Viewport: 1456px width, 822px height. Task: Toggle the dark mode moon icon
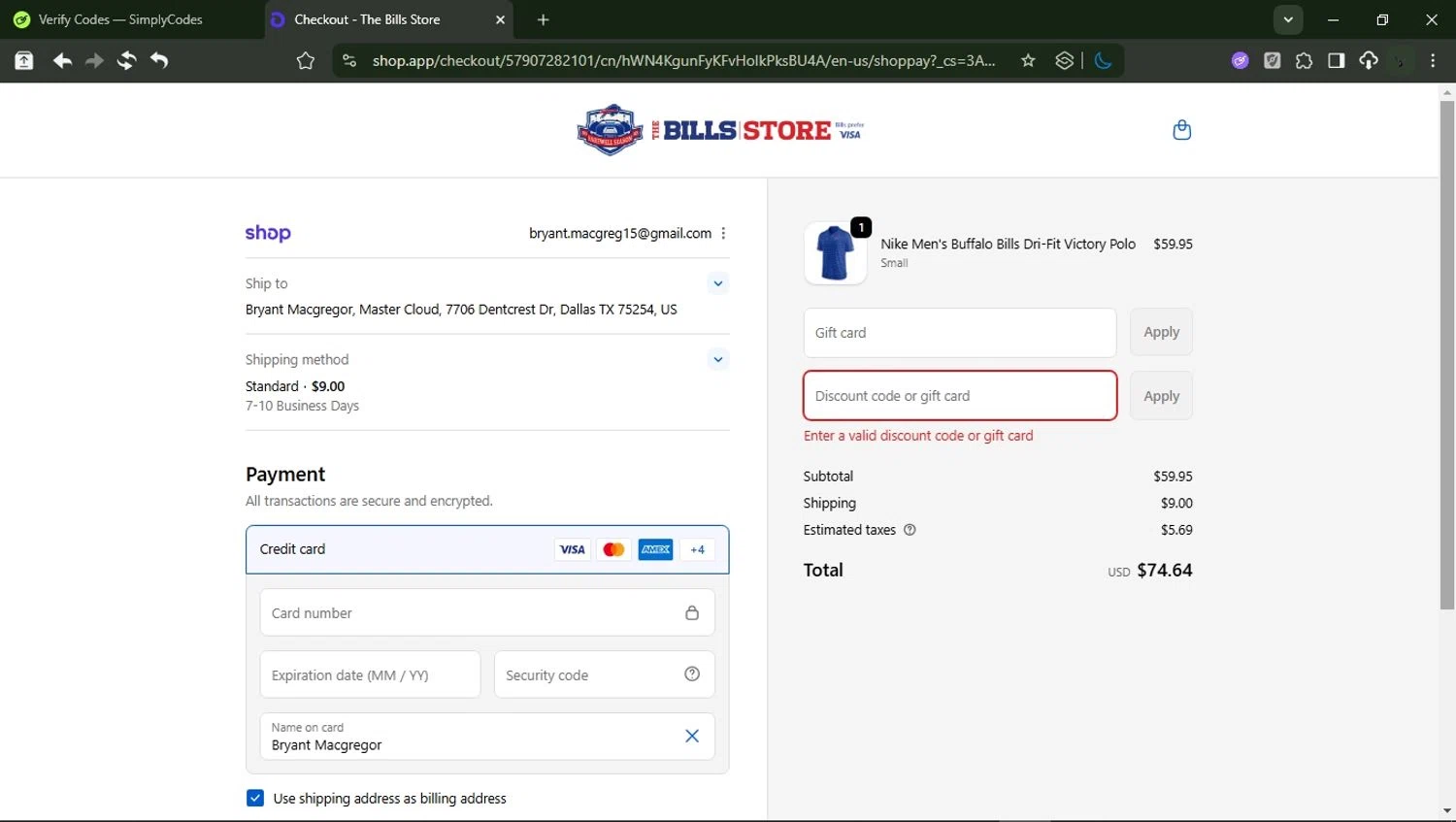(x=1103, y=60)
